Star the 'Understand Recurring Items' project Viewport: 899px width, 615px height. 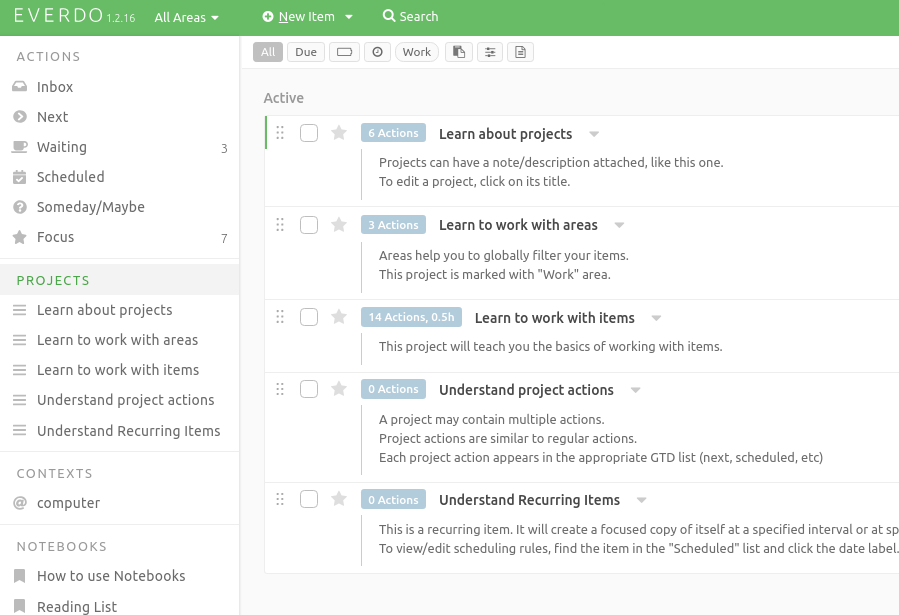tap(339, 500)
